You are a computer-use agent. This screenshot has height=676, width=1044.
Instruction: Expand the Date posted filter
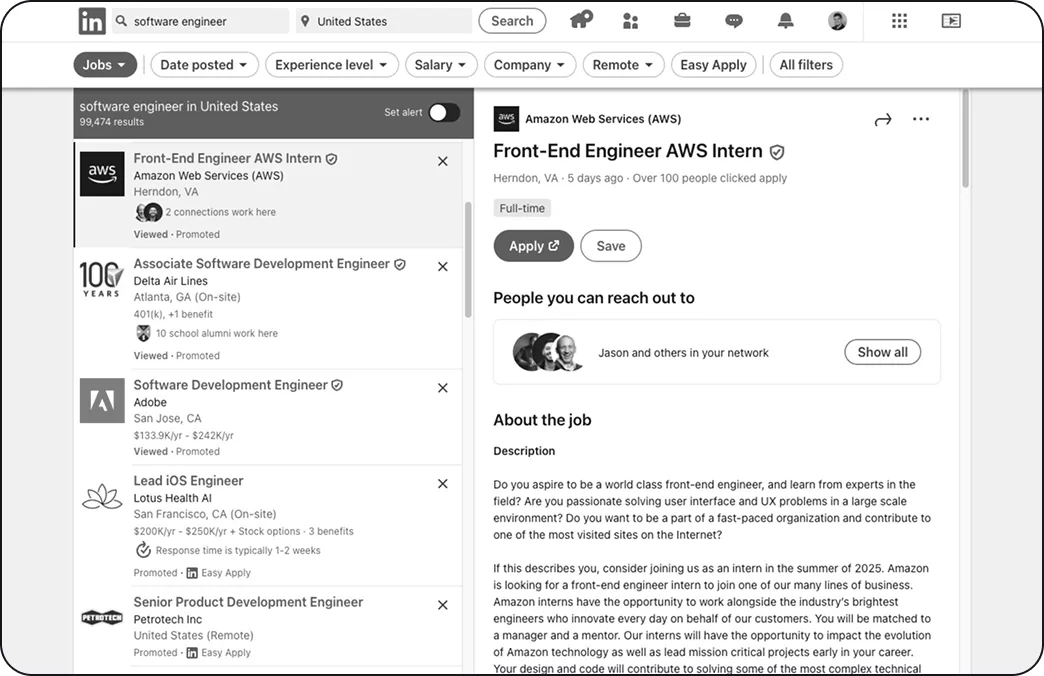[203, 65]
